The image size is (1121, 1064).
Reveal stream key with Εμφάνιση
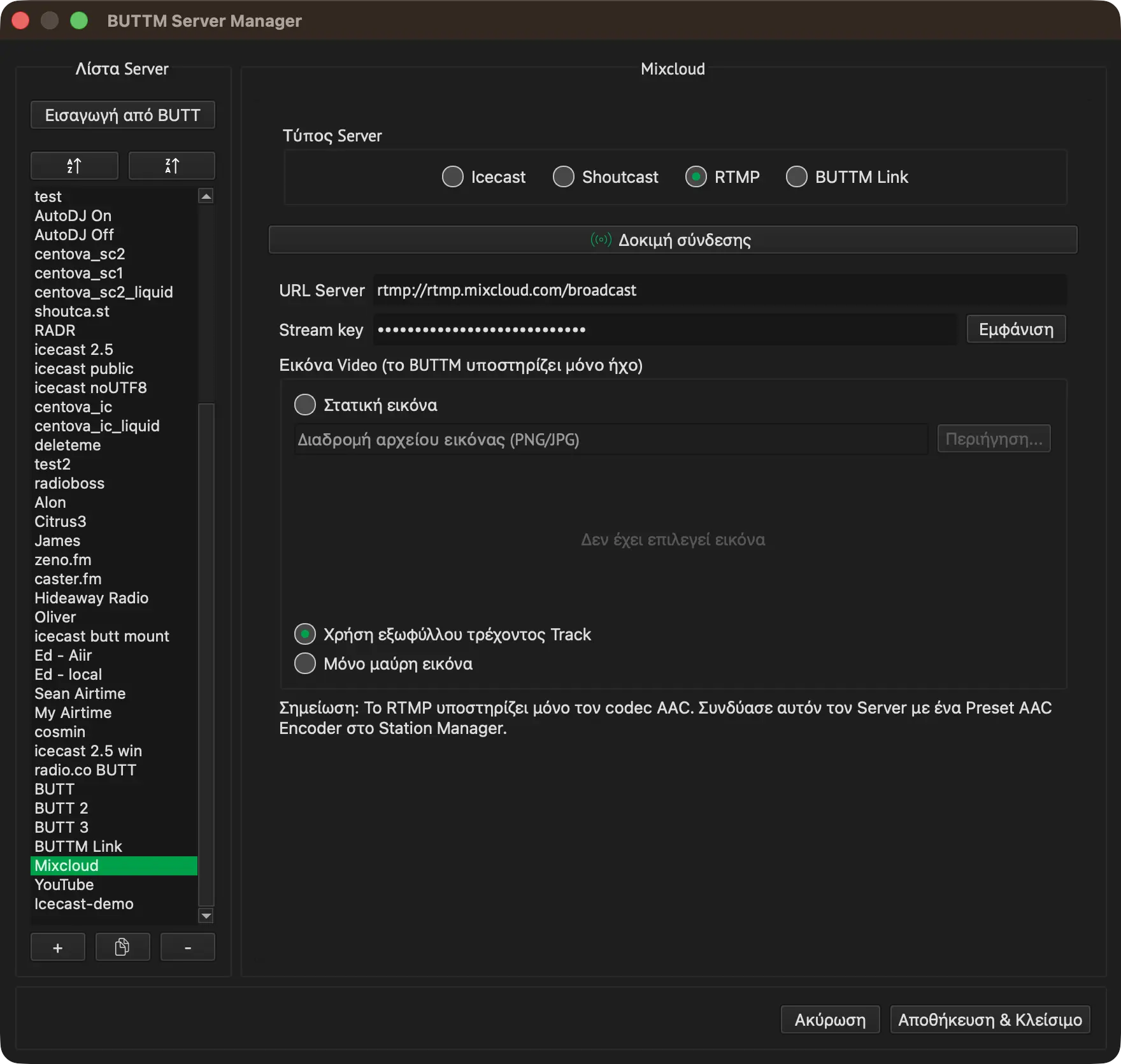coord(1016,329)
